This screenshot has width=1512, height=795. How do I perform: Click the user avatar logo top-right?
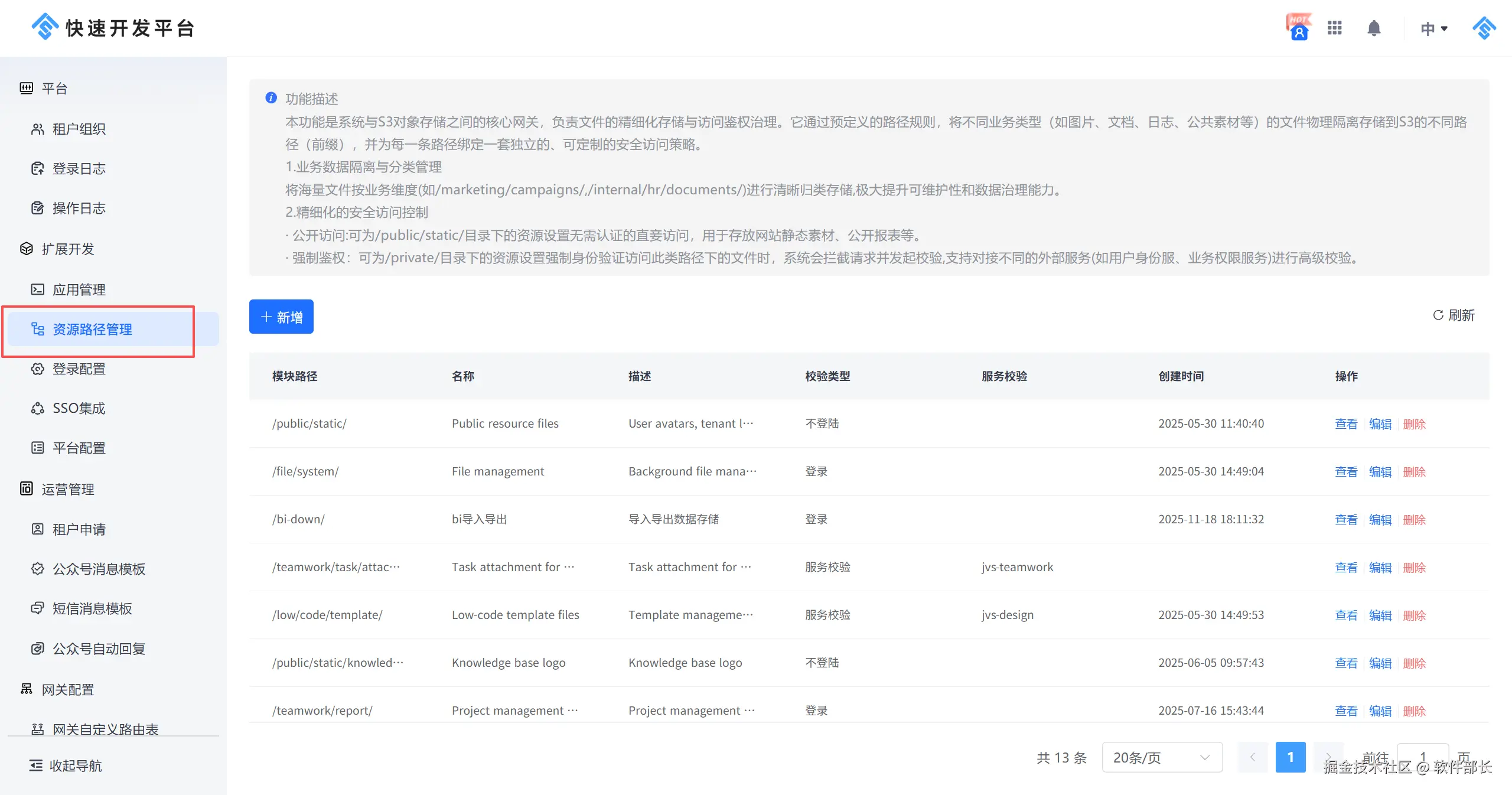pos(1484,28)
